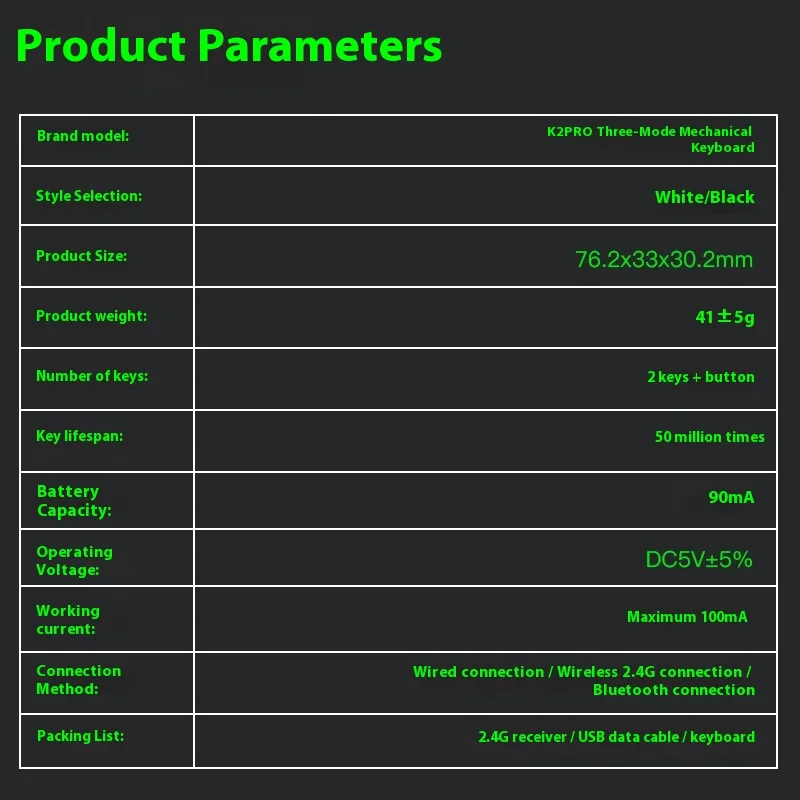The image size is (800, 800).
Task: Click the Maximum 100mA current value
Action: [687, 617]
